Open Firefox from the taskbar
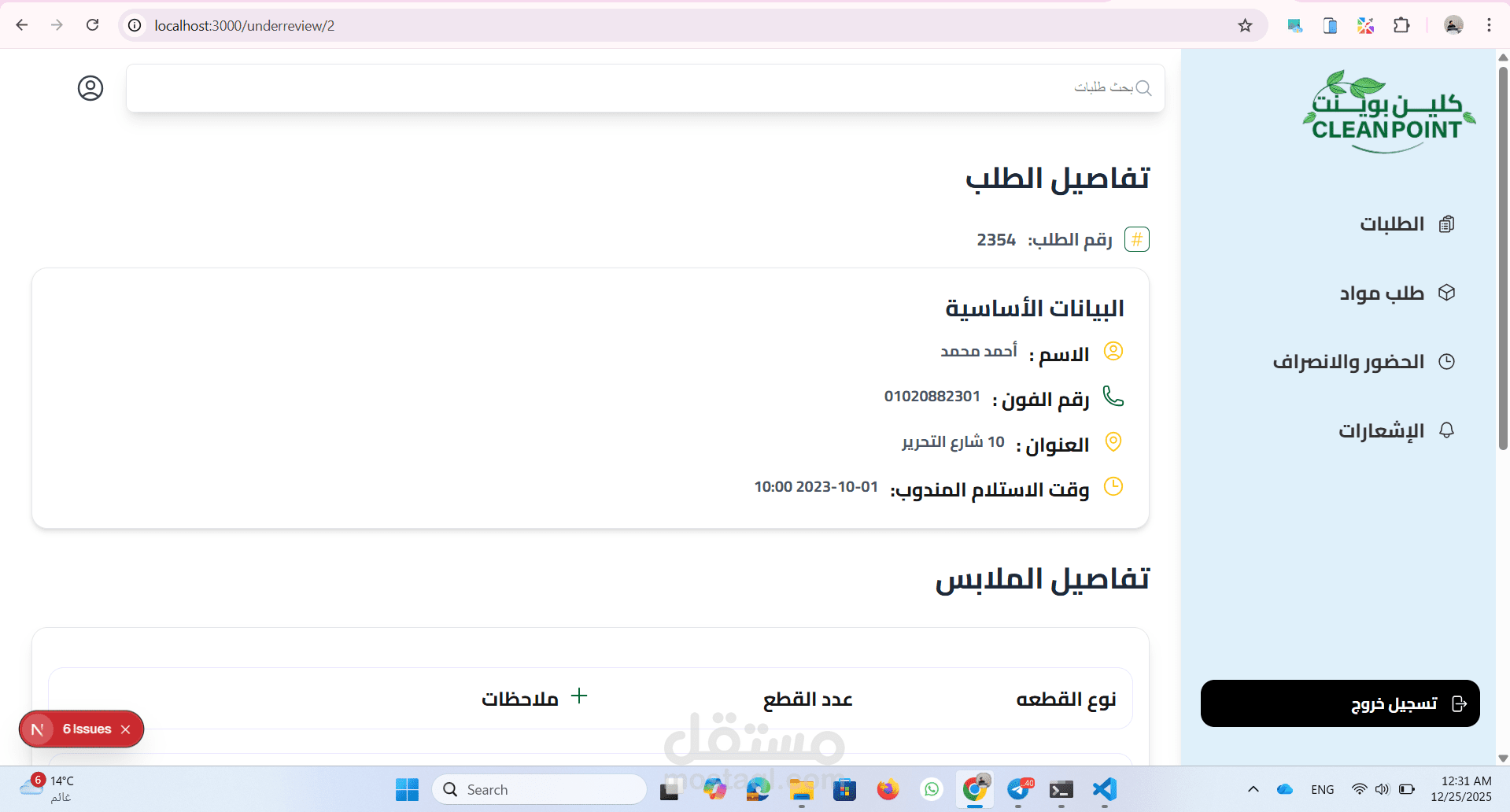Viewport: 1510px width, 812px height. point(888,789)
